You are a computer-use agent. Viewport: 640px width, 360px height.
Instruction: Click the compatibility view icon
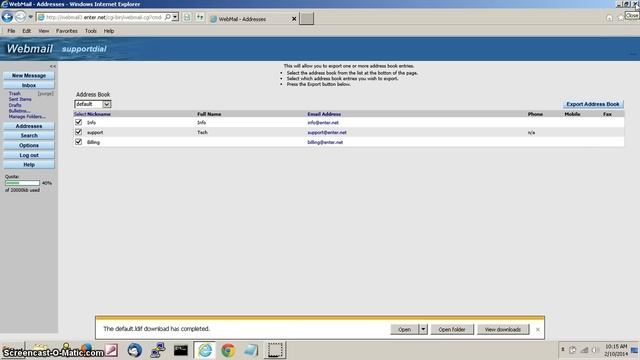(187, 18)
